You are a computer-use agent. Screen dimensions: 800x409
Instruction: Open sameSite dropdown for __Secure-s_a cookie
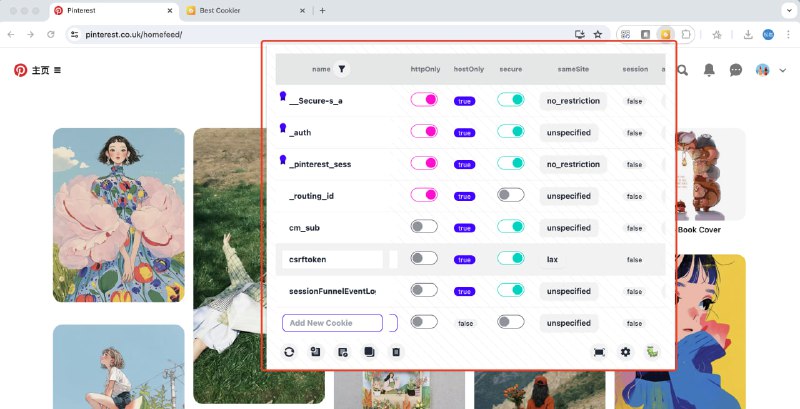pyautogui.click(x=572, y=101)
